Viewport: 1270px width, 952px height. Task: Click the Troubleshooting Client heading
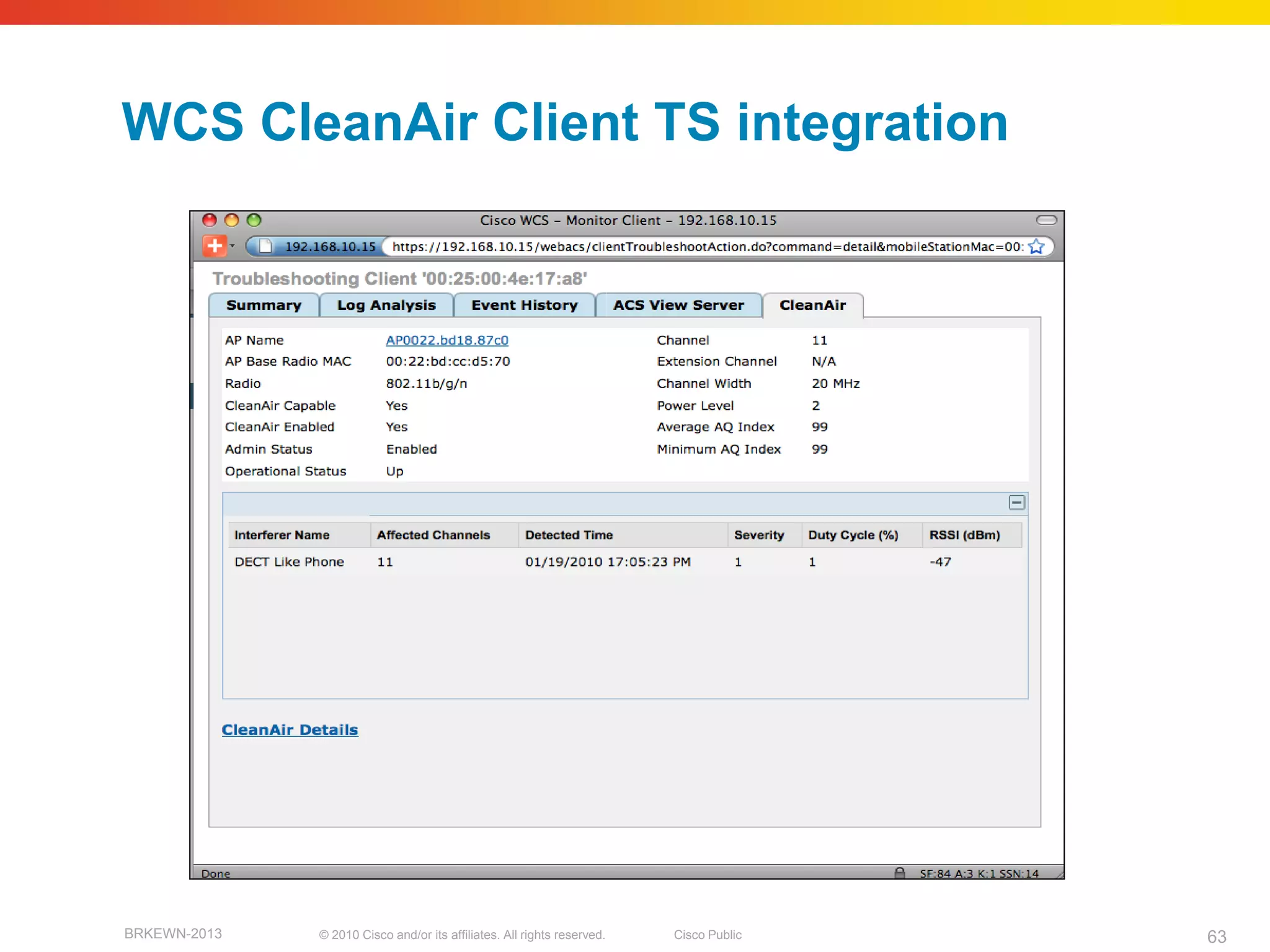pos(399,279)
